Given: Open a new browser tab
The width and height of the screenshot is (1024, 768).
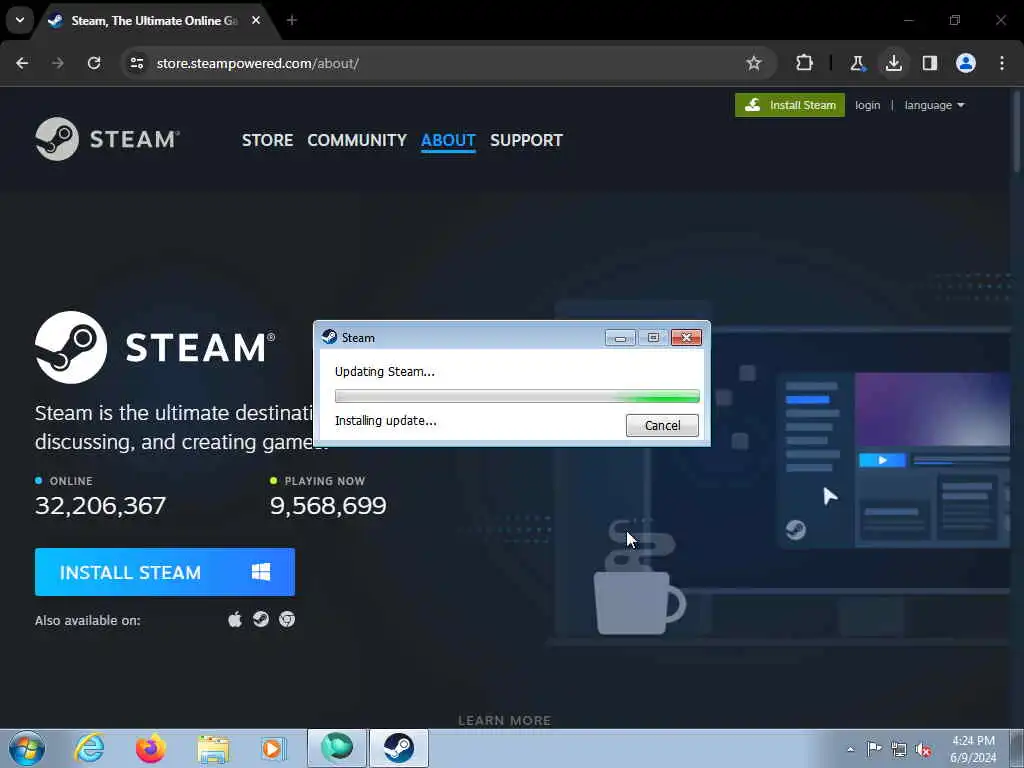Looking at the screenshot, I should (292, 20).
